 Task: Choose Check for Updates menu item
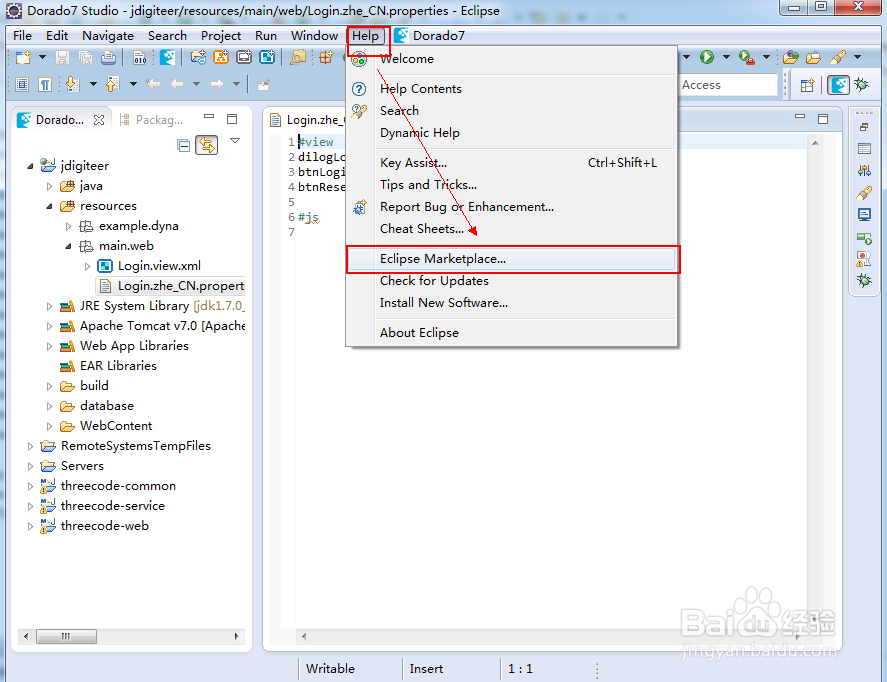click(x=512, y=280)
